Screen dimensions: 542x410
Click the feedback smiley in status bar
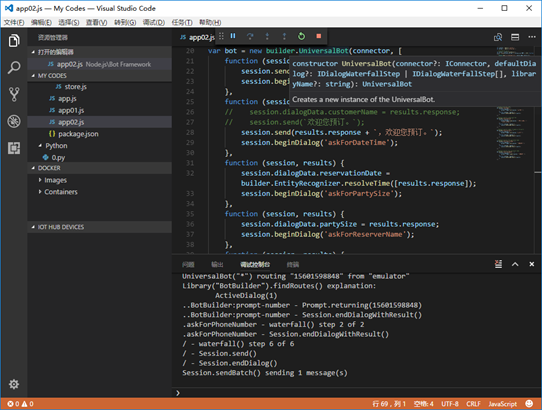[x=529, y=403]
